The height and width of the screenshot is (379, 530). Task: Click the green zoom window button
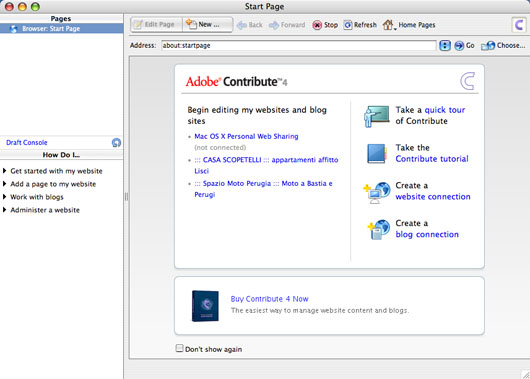pos(35,7)
